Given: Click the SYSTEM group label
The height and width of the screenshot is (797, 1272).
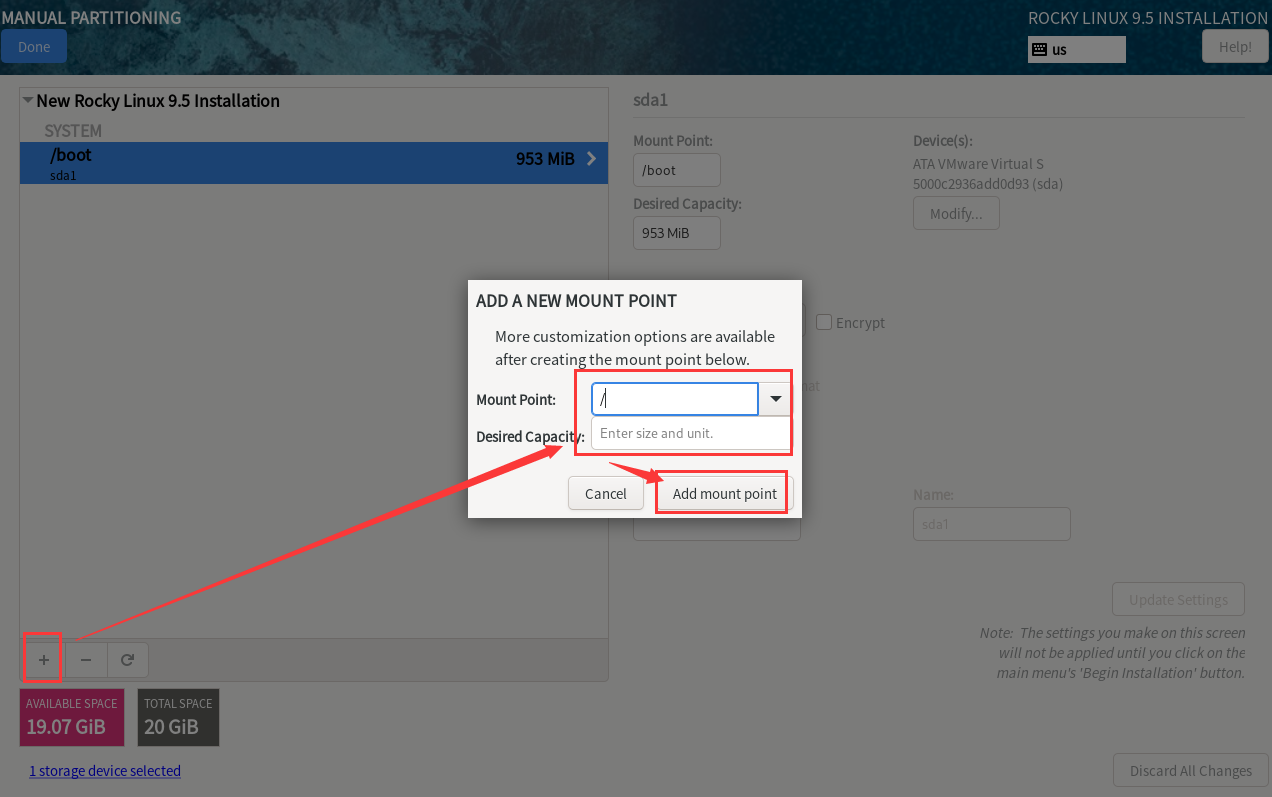Looking at the screenshot, I should [x=73, y=131].
